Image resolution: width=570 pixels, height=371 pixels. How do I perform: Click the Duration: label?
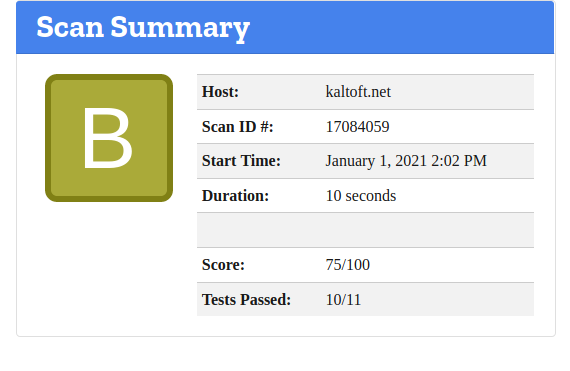pyautogui.click(x=235, y=196)
